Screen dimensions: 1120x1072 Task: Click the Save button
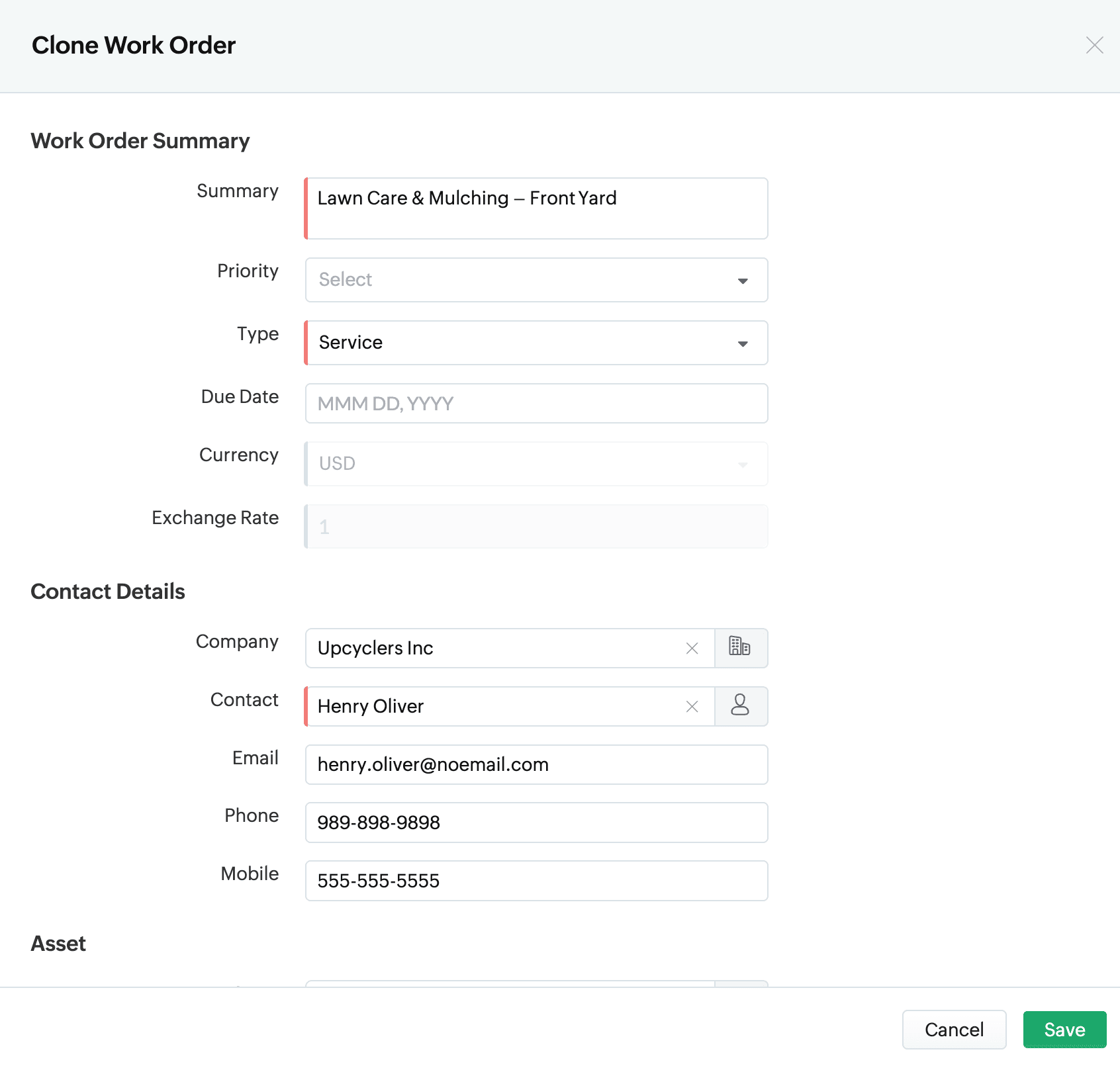(1064, 1030)
